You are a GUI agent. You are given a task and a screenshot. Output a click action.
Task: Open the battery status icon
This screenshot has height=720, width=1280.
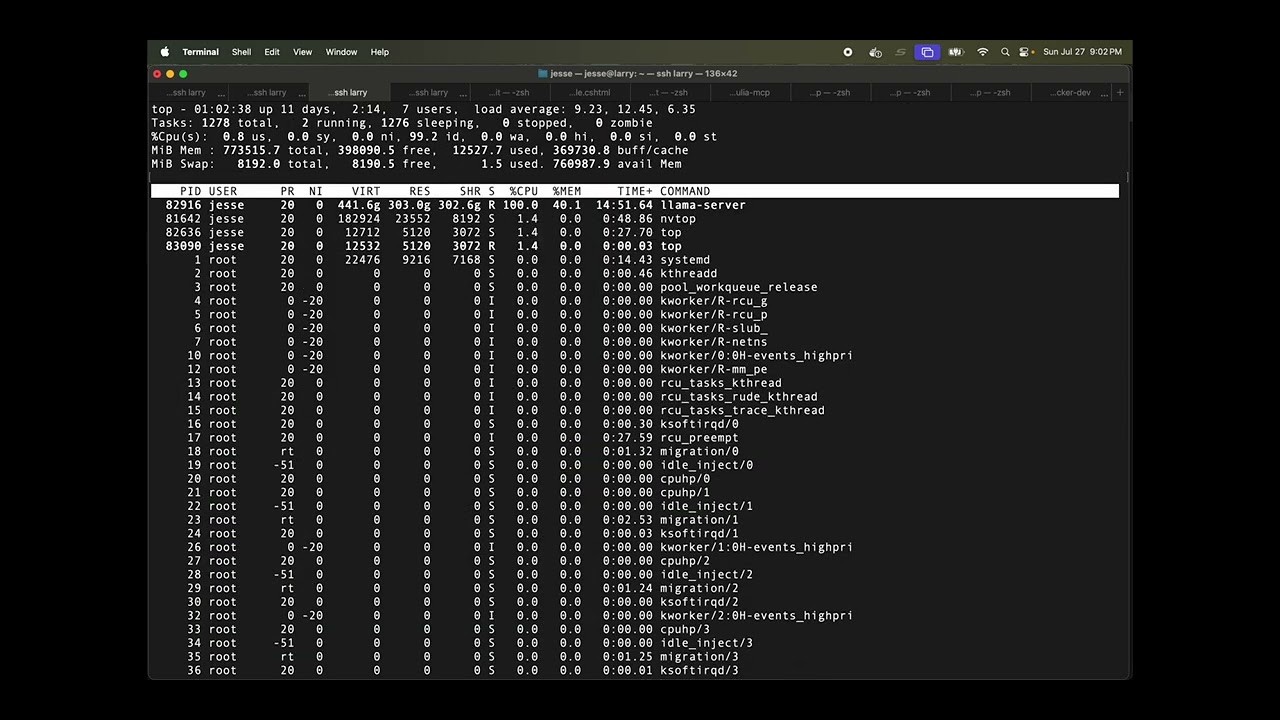[x=955, y=52]
